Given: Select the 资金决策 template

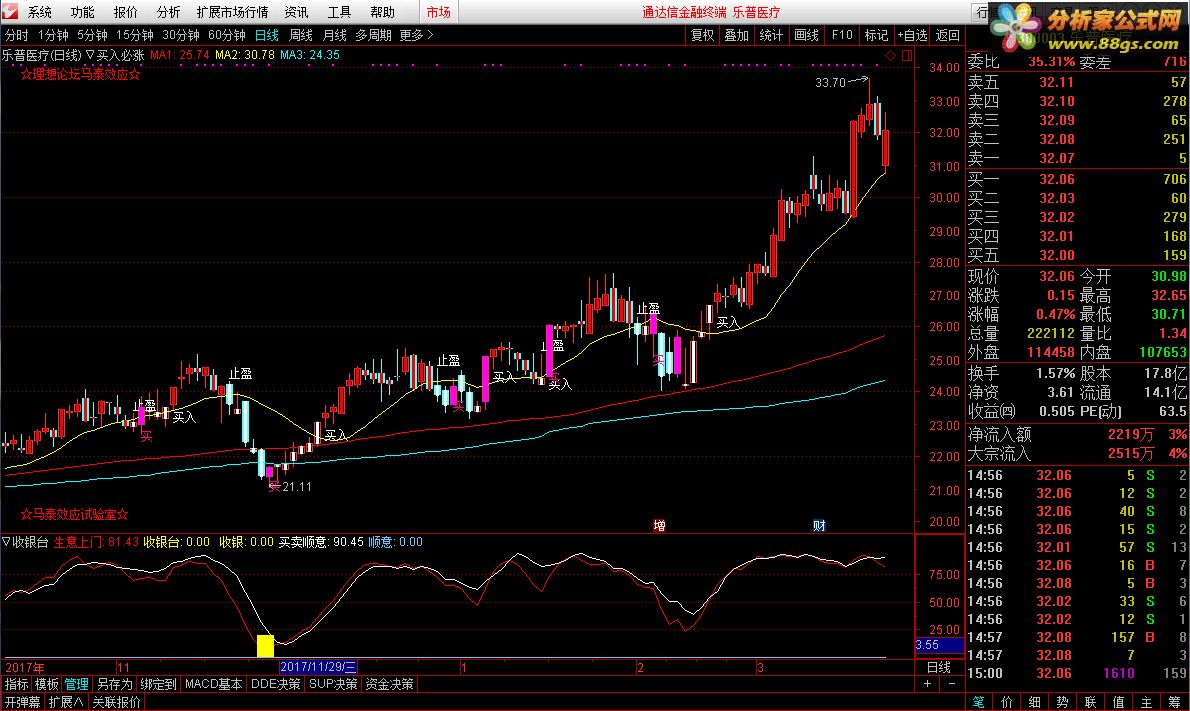Looking at the screenshot, I should coord(389,684).
